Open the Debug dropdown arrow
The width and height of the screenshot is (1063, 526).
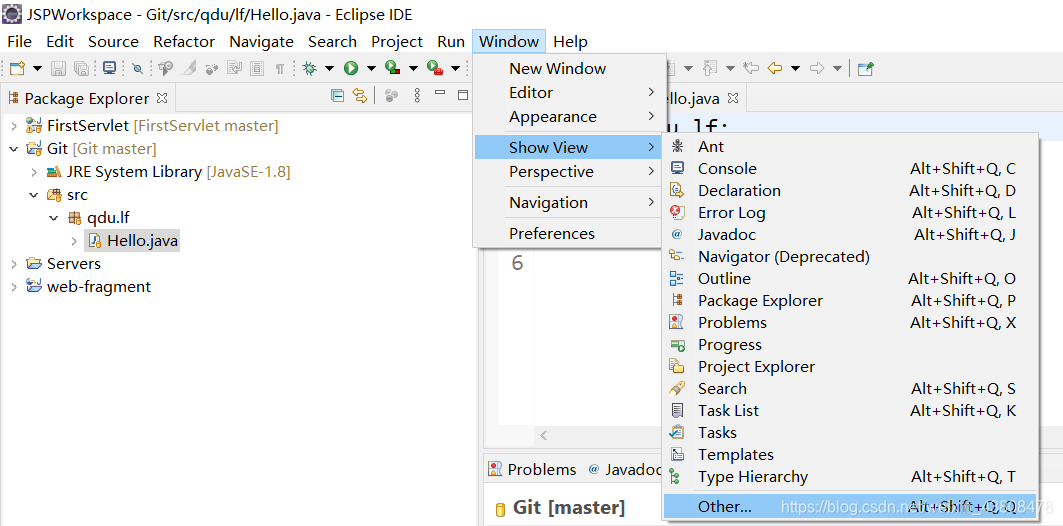click(329, 68)
